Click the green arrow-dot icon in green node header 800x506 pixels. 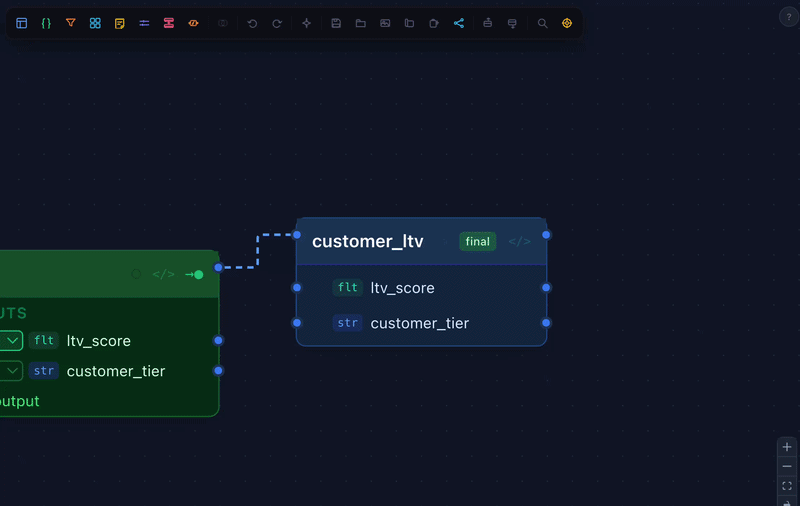coord(194,274)
